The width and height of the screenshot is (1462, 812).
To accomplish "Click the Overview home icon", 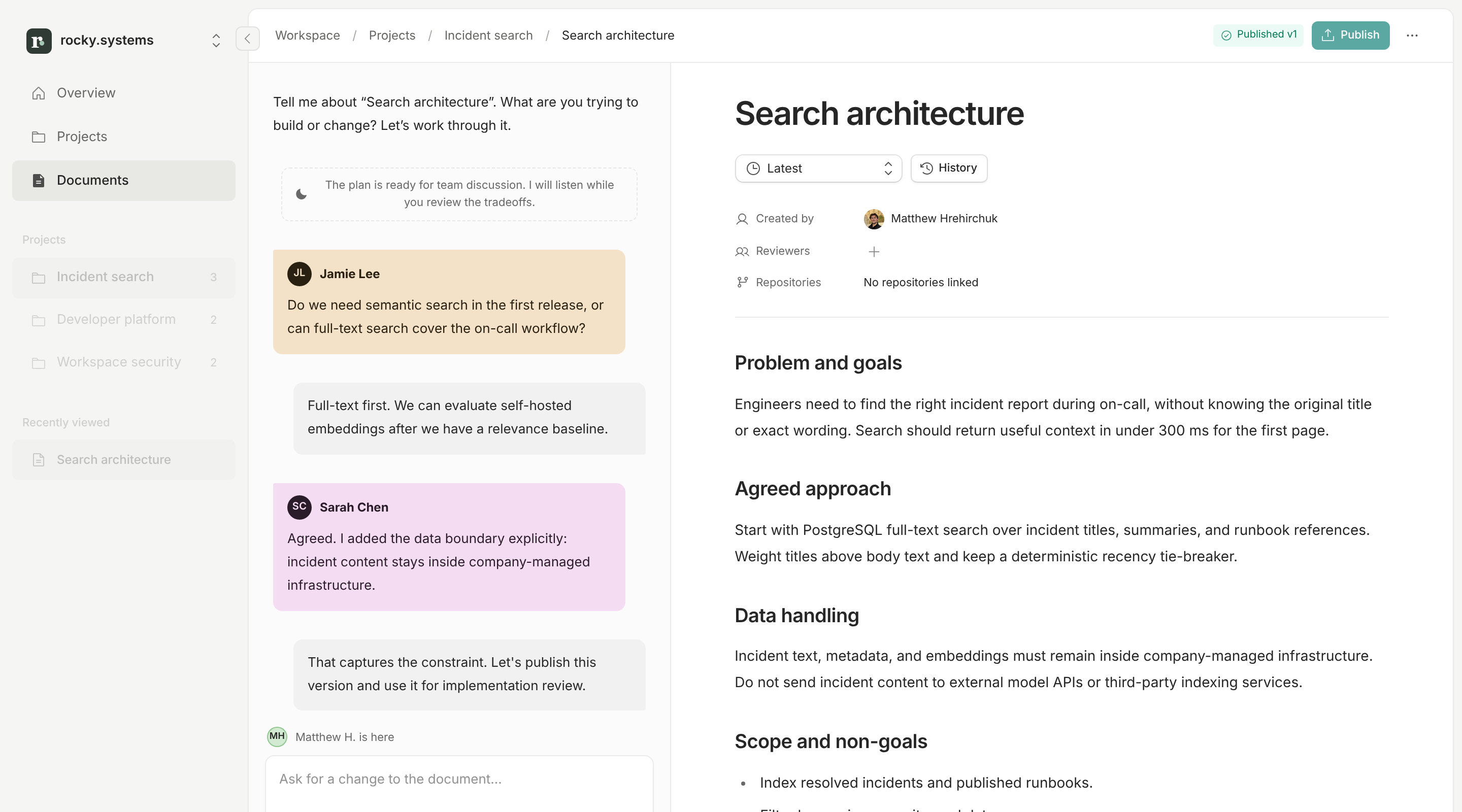I will click(x=39, y=93).
